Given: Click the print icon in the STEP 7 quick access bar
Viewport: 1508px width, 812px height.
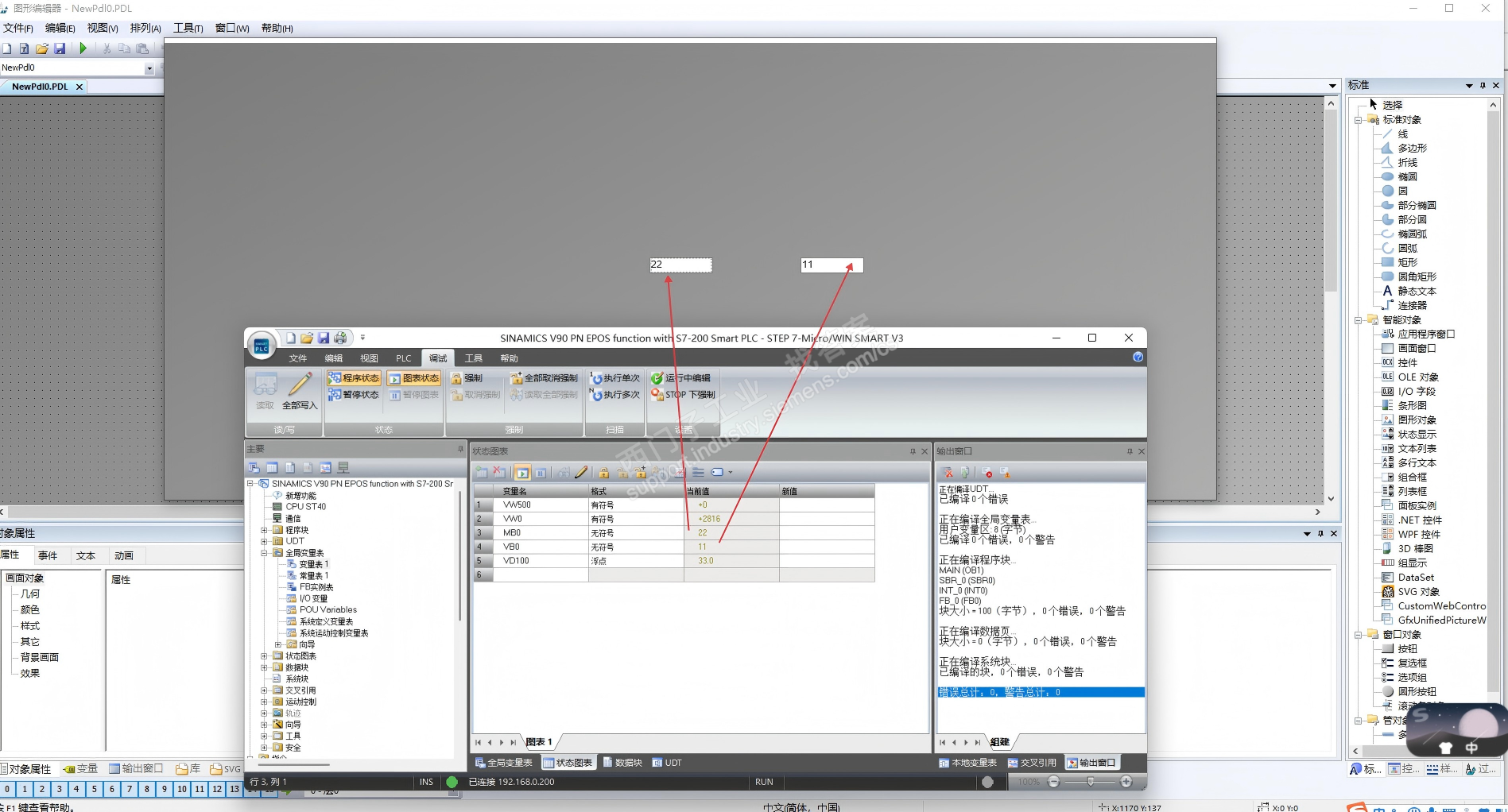Looking at the screenshot, I should tap(340, 338).
